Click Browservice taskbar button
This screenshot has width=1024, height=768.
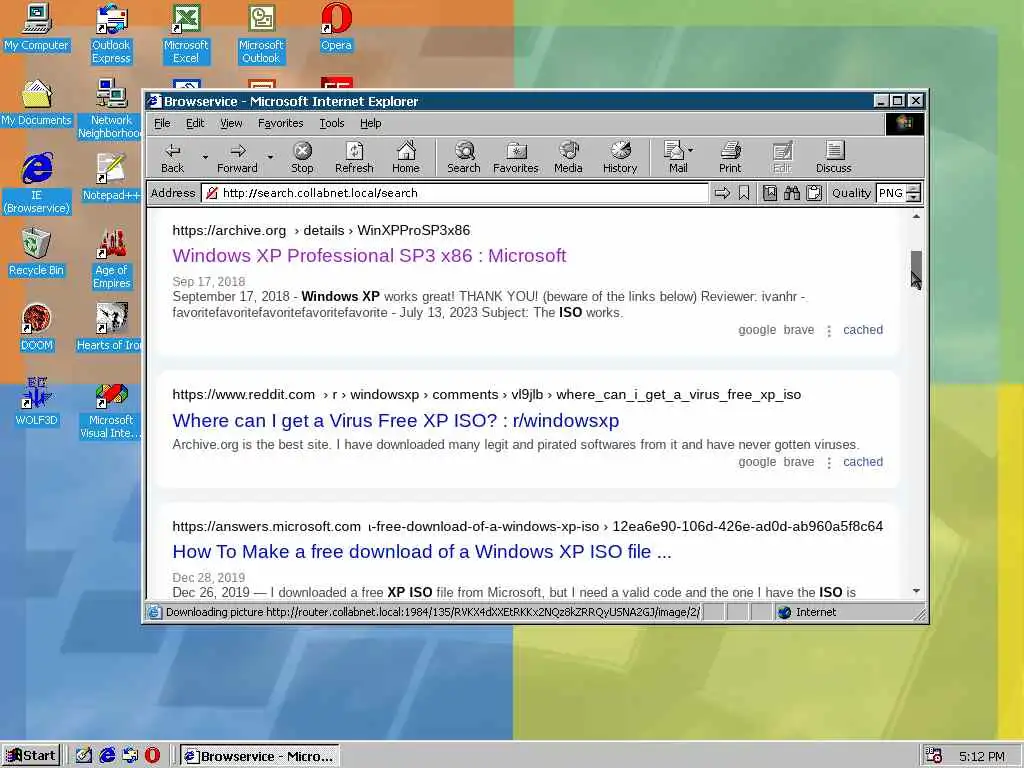pyautogui.click(x=260, y=756)
